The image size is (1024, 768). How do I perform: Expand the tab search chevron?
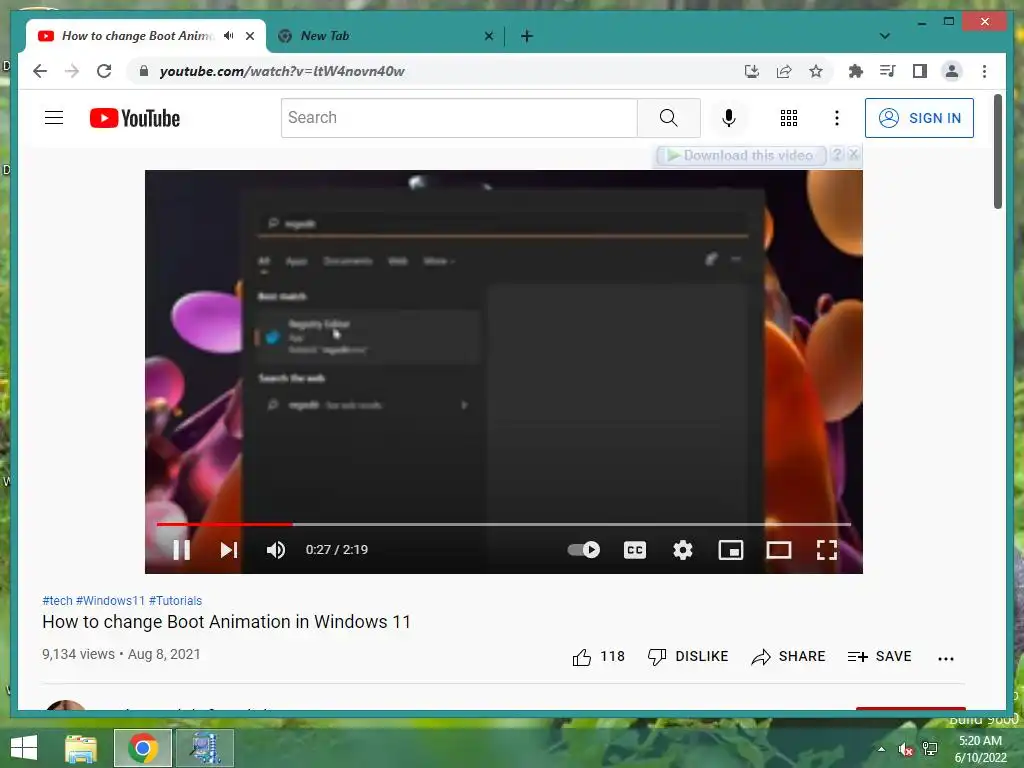[x=885, y=36]
